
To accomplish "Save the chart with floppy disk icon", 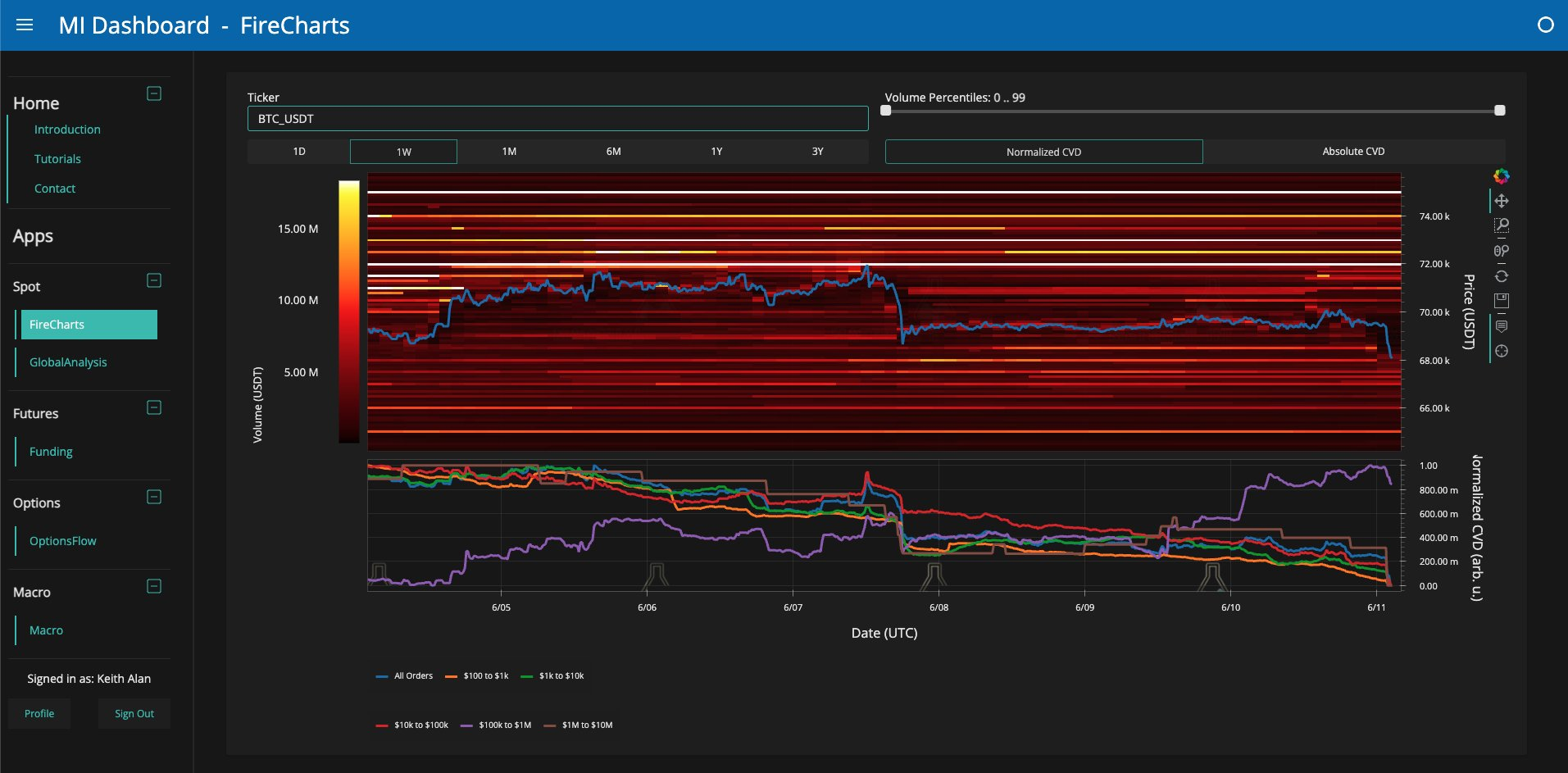I will pyautogui.click(x=1501, y=301).
